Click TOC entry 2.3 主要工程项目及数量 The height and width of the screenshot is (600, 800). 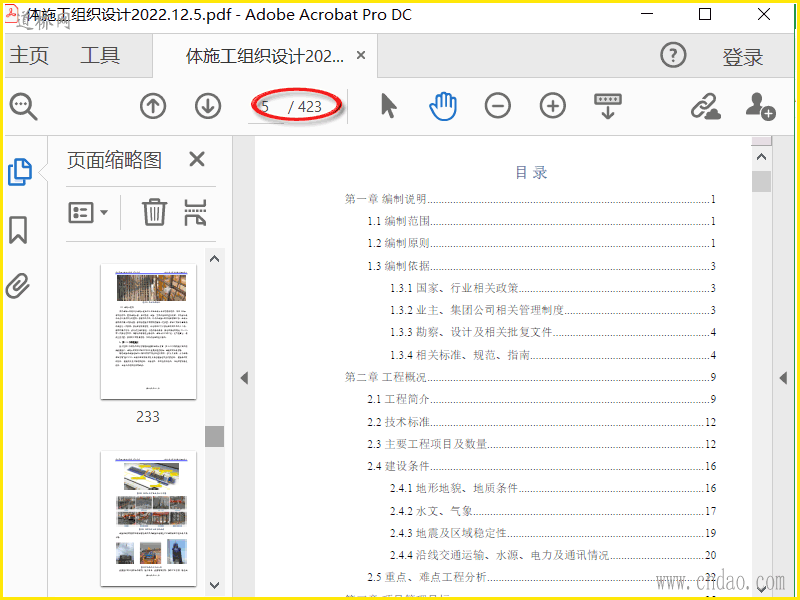541,444
